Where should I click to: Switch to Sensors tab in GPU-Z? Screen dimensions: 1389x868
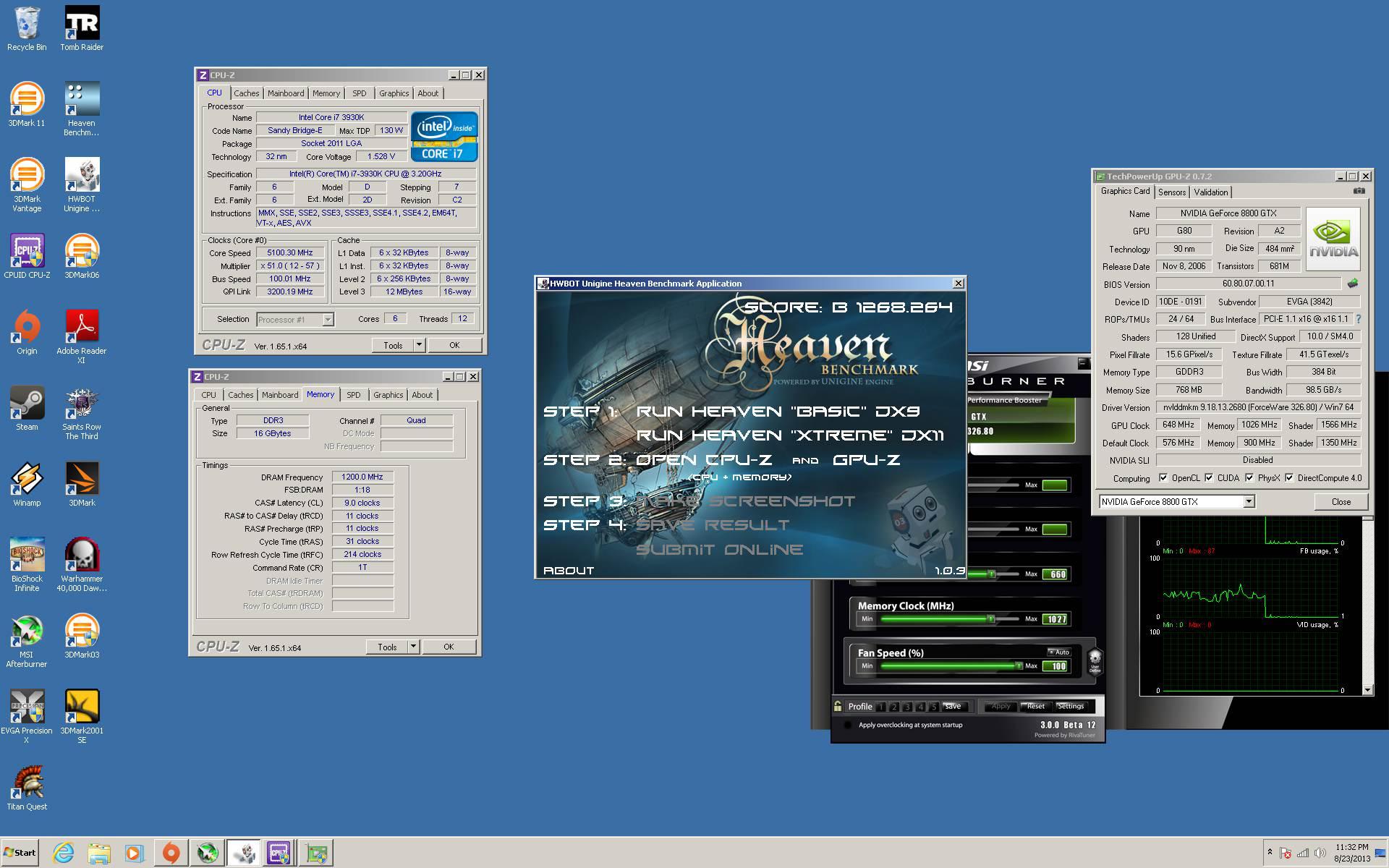click(x=1172, y=192)
